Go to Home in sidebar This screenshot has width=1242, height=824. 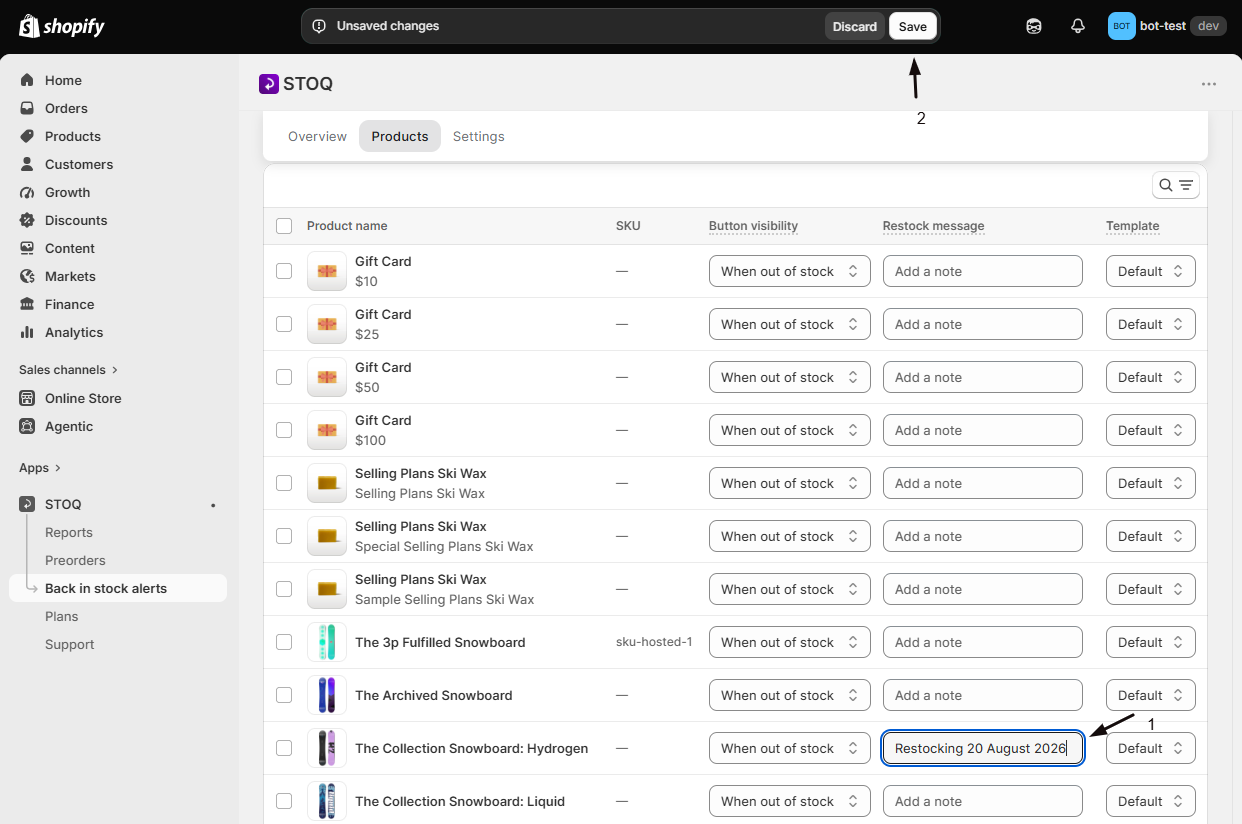pyautogui.click(x=63, y=80)
